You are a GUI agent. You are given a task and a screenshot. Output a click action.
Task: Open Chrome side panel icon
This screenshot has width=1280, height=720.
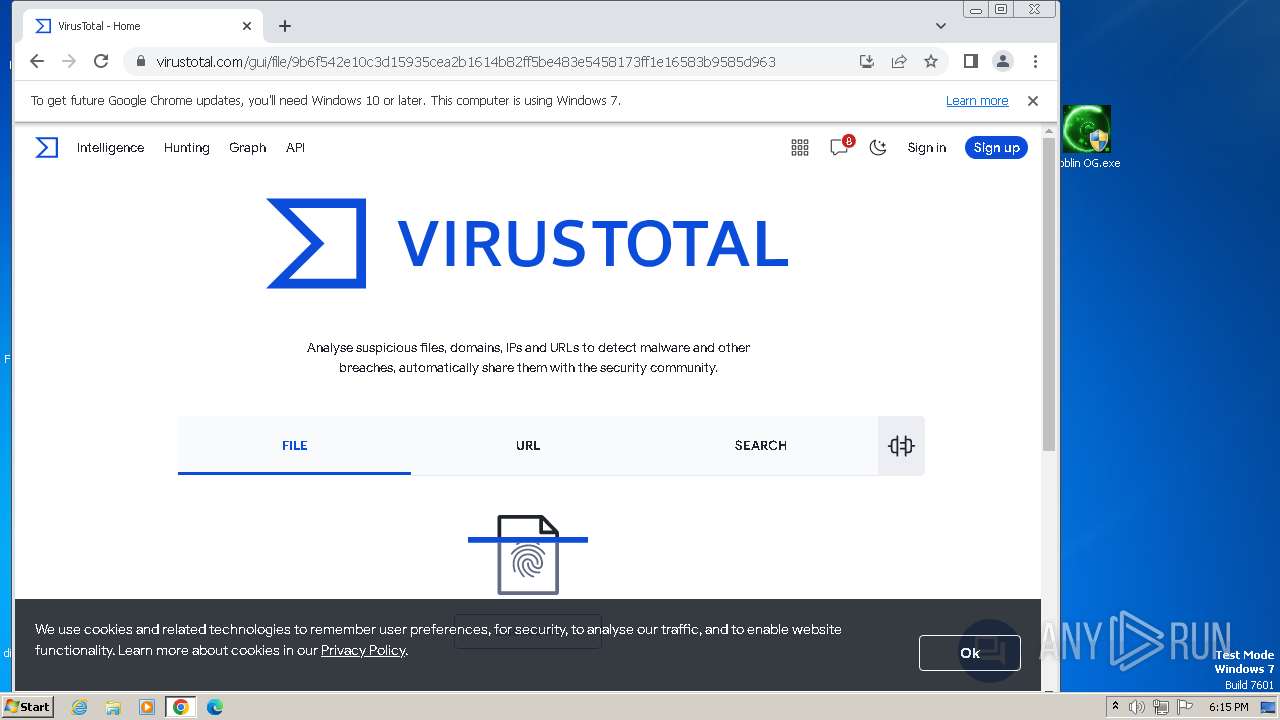tap(970, 61)
